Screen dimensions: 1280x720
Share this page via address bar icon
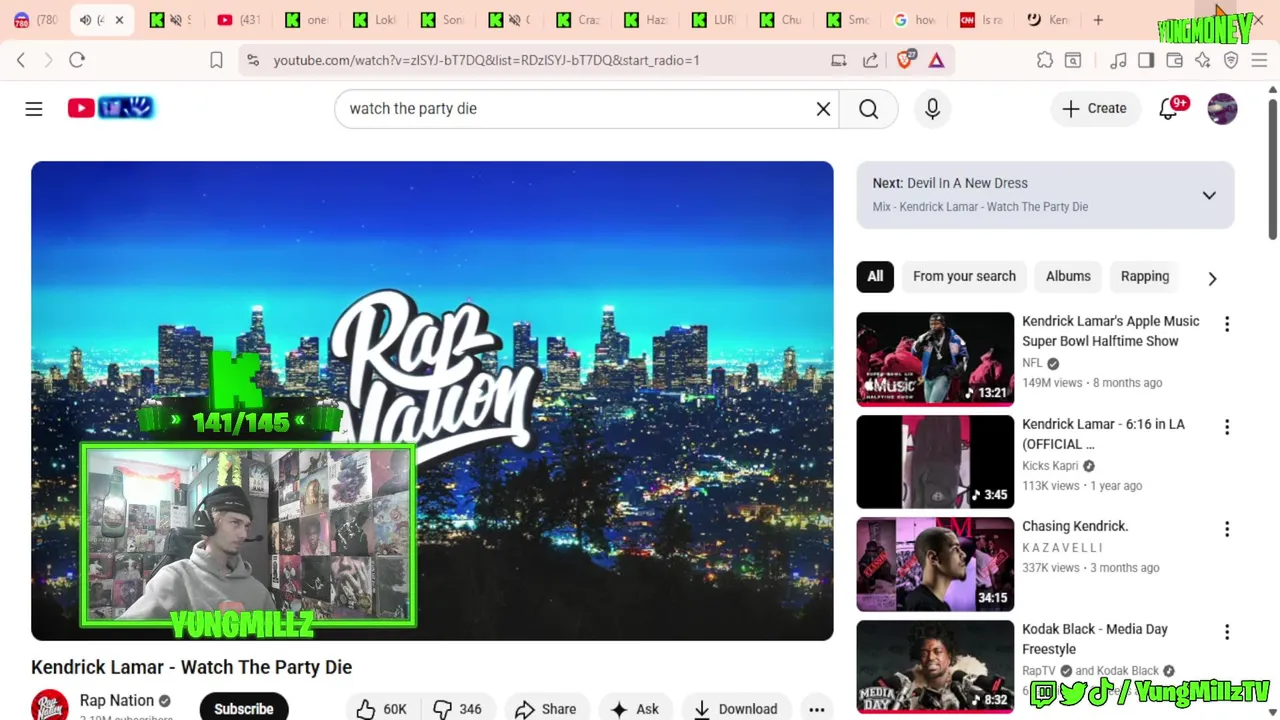[x=870, y=60]
